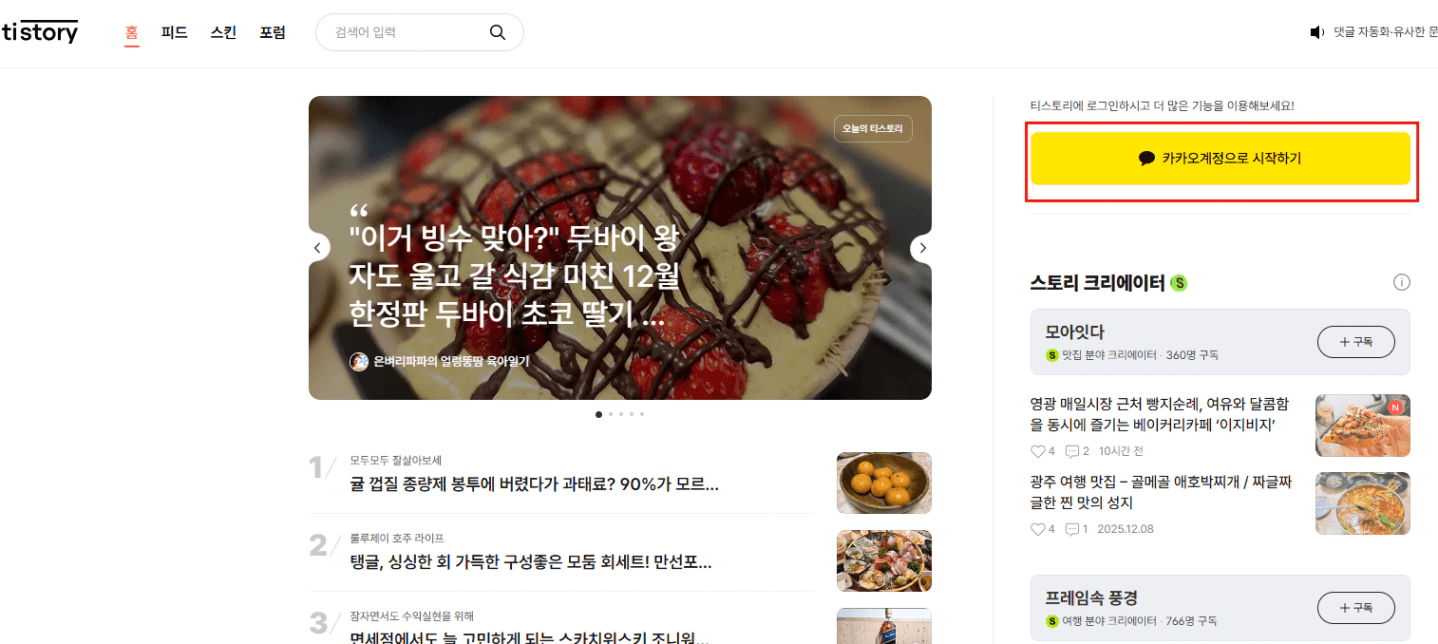The width and height of the screenshot is (1438, 644).
Task: Open the story creator info icon
Action: coord(1402,283)
